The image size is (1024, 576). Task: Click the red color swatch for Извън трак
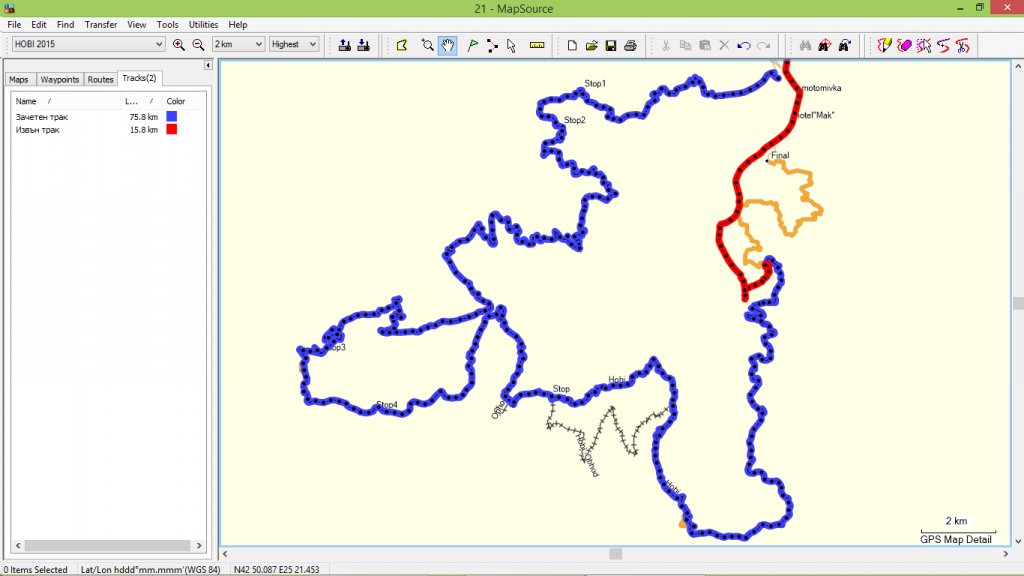[x=172, y=129]
